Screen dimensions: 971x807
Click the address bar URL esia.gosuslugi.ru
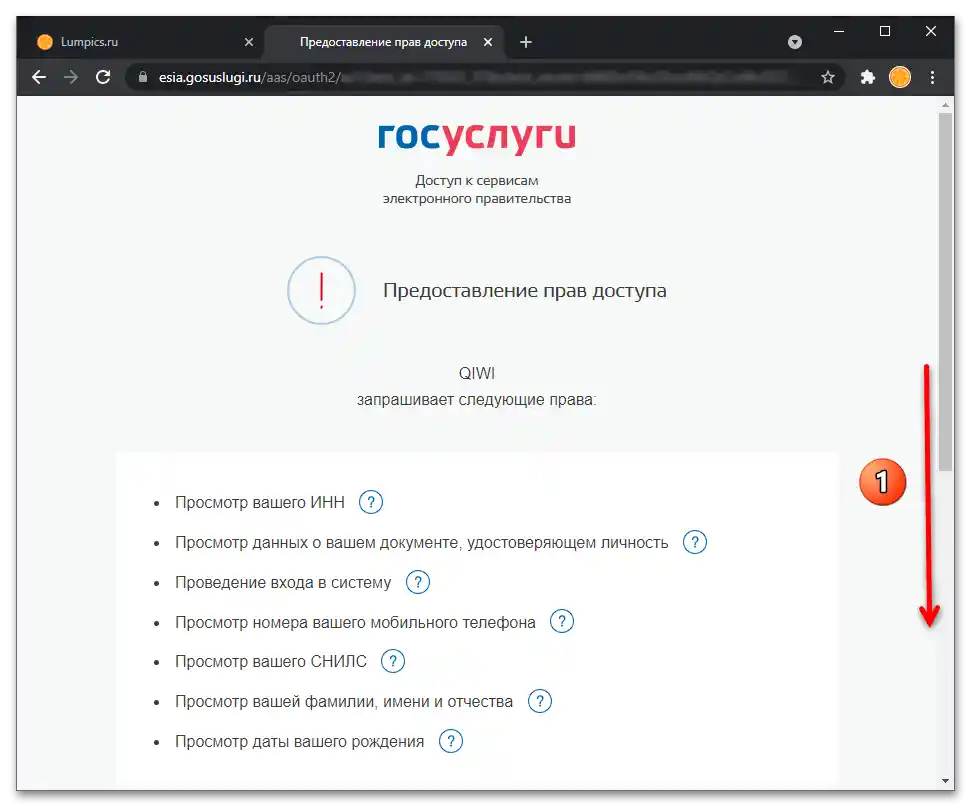click(209, 77)
